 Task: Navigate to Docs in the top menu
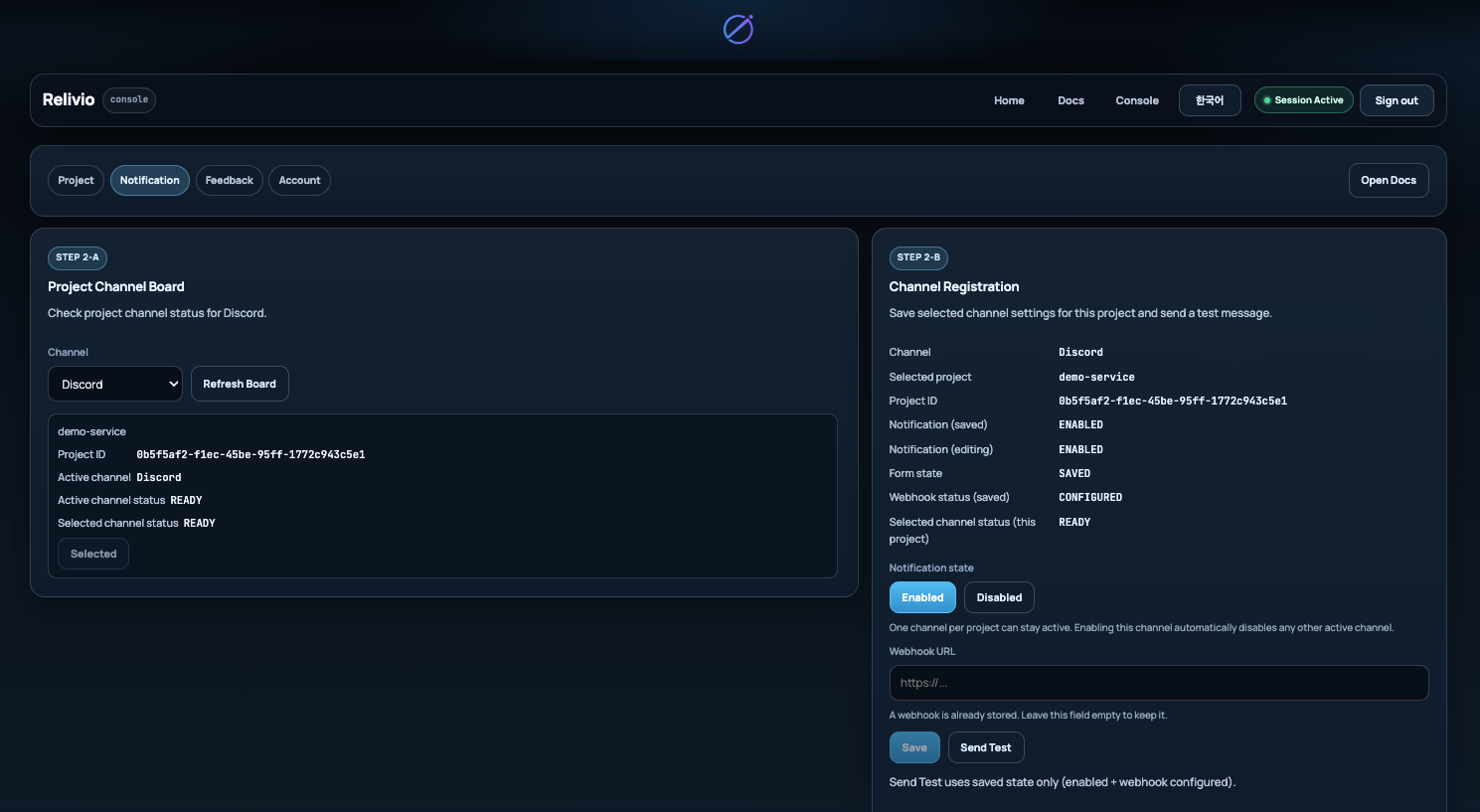click(x=1070, y=99)
